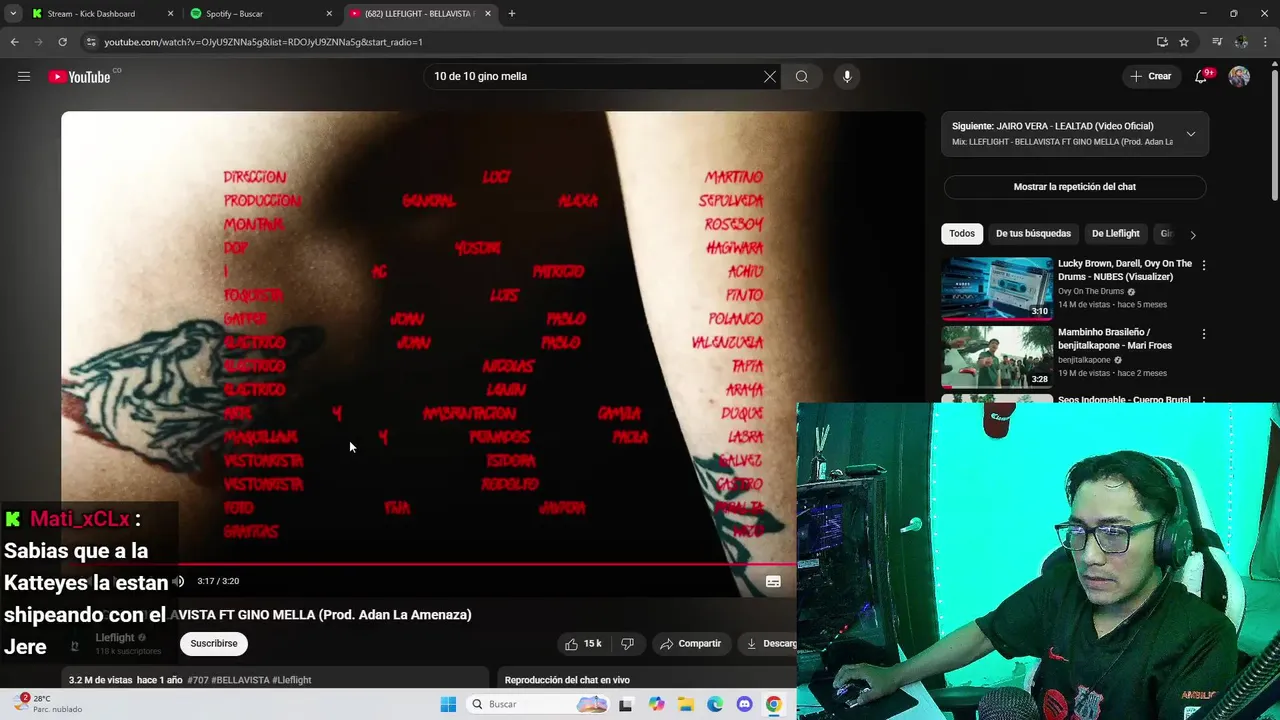
Task: Expand the Siguiente mix playlist panel
Action: click(x=1191, y=134)
